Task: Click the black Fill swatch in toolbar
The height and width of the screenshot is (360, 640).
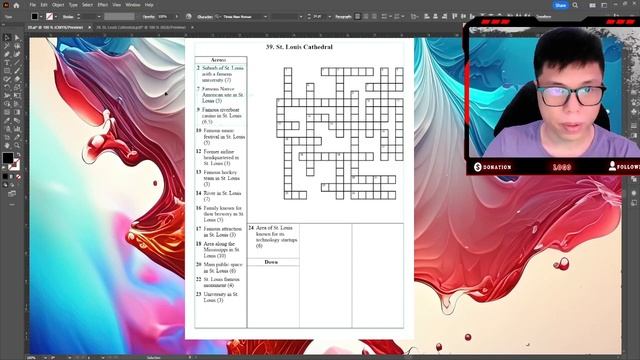Action: (x=8, y=158)
